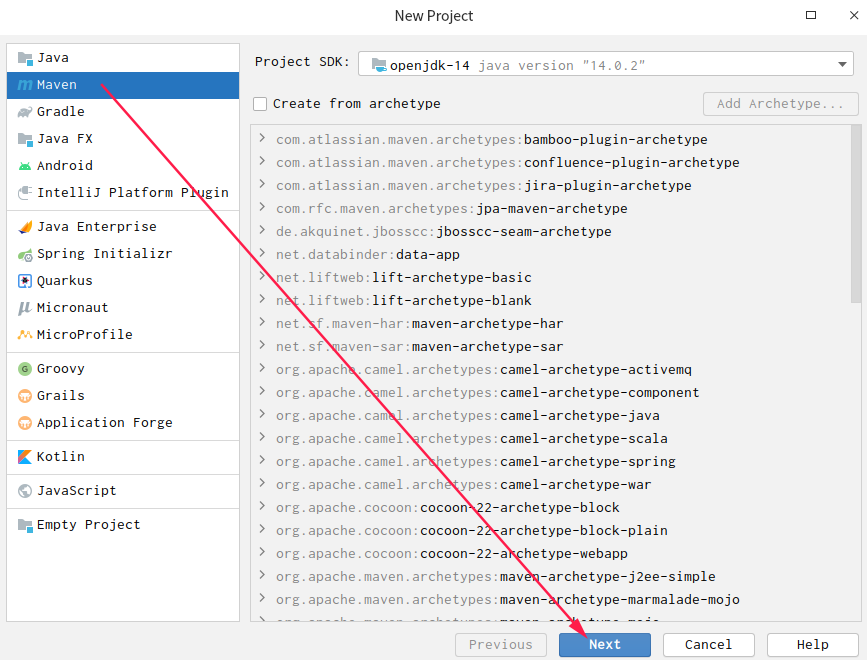
Task: Select camel-archetype-component row text
Action: pyautogui.click(x=488, y=393)
